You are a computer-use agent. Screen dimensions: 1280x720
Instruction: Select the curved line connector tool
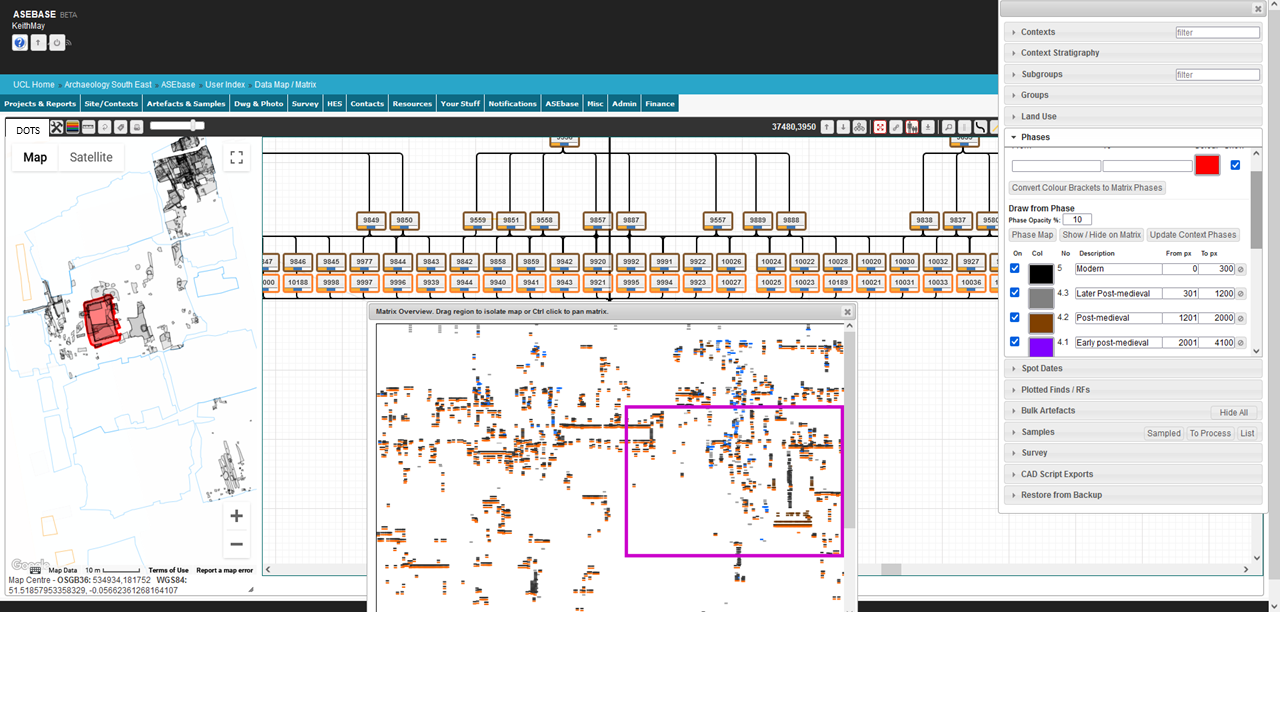(x=981, y=127)
